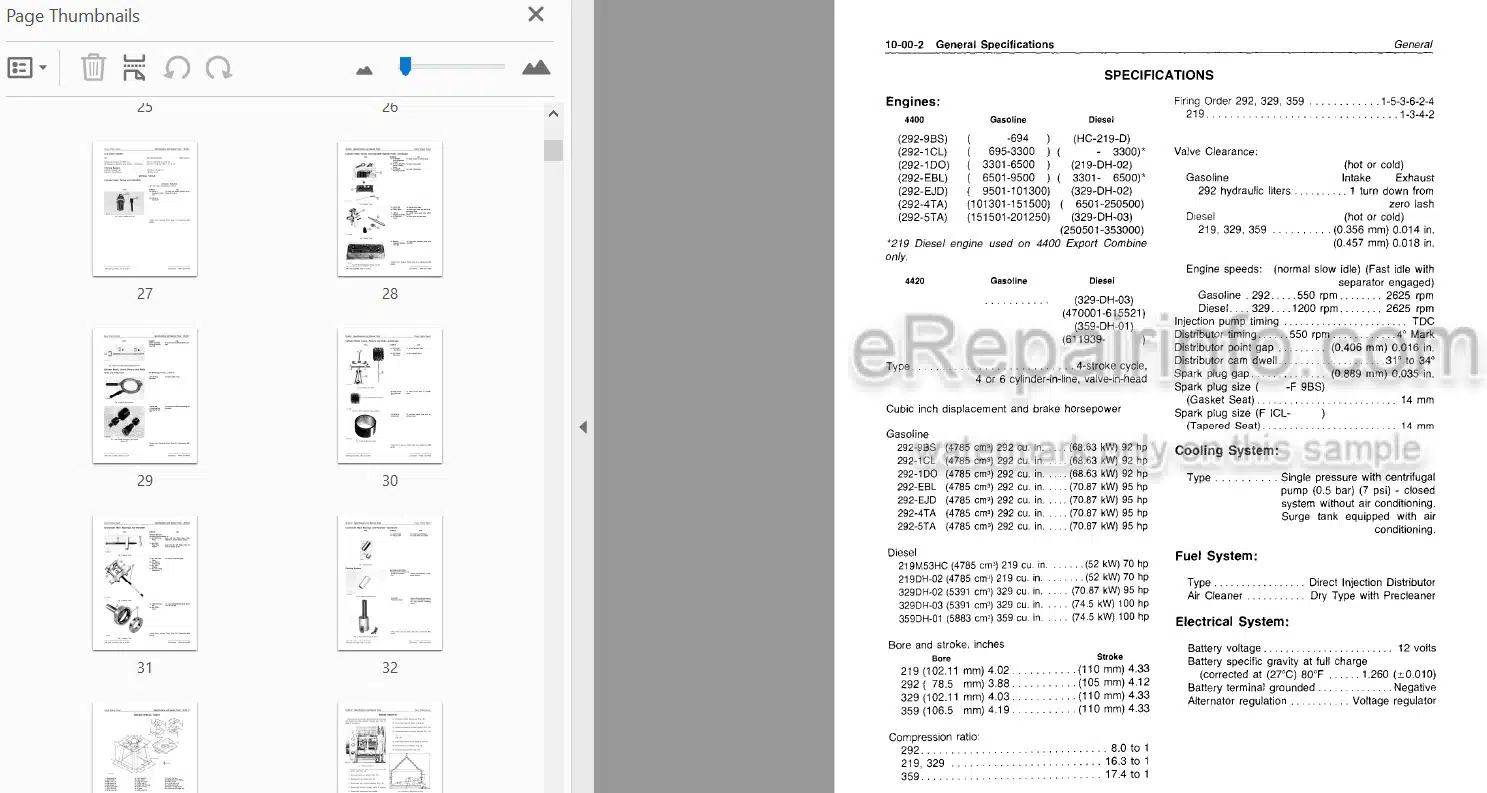This screenshot has width=1487, height=793.
Task: Click 'Battery voltage' 12 volts line
Action: [x=1311, y=648]
